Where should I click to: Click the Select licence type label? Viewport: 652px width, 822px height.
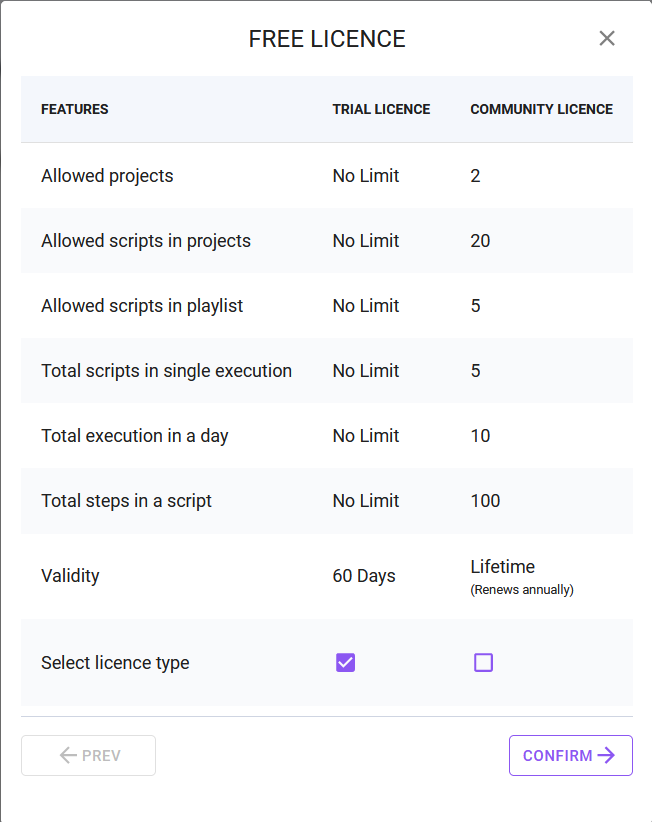[x=115, y=663]
